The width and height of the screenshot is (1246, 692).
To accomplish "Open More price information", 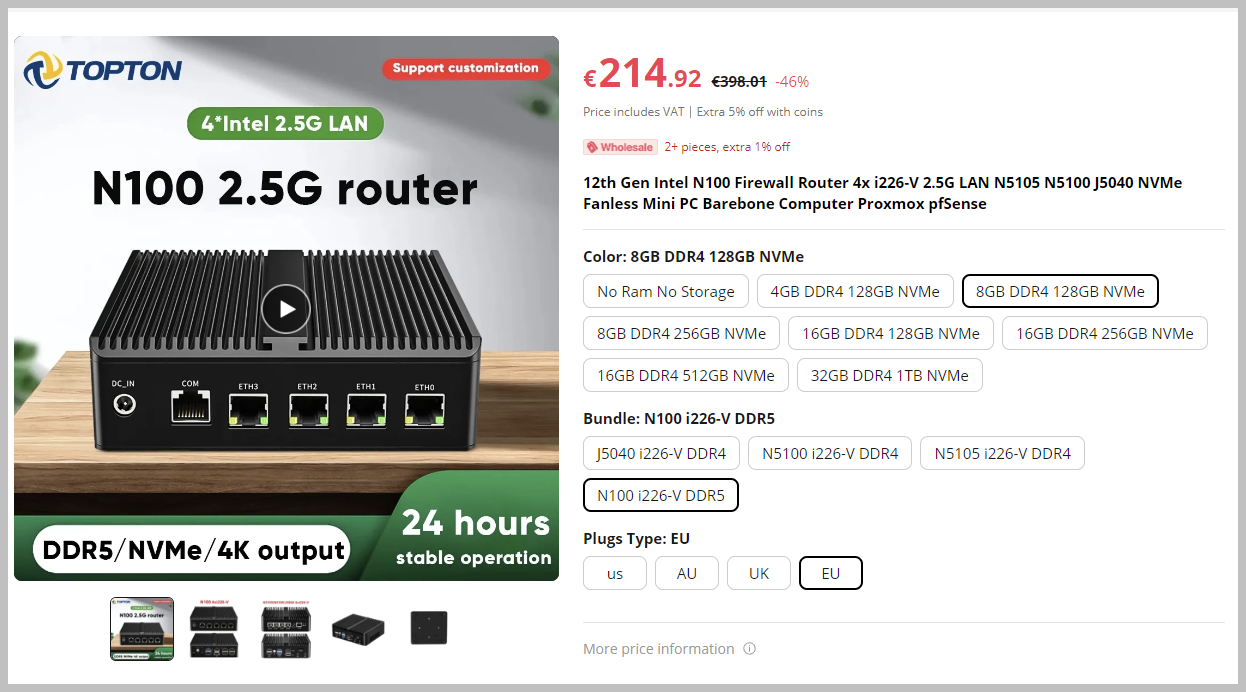I will [x=659, y=649].
